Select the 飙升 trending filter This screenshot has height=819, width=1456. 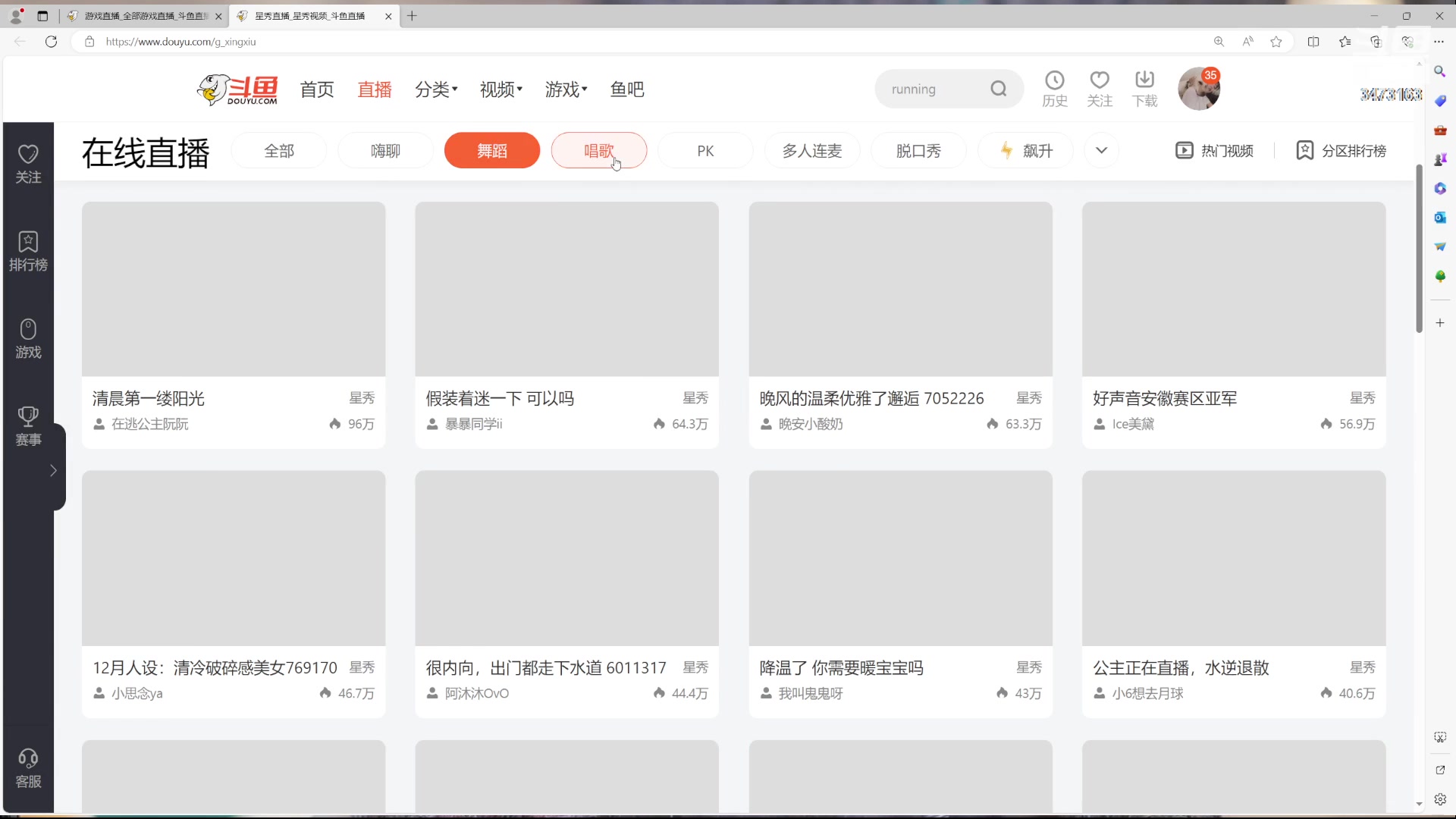pos(1025,150)
